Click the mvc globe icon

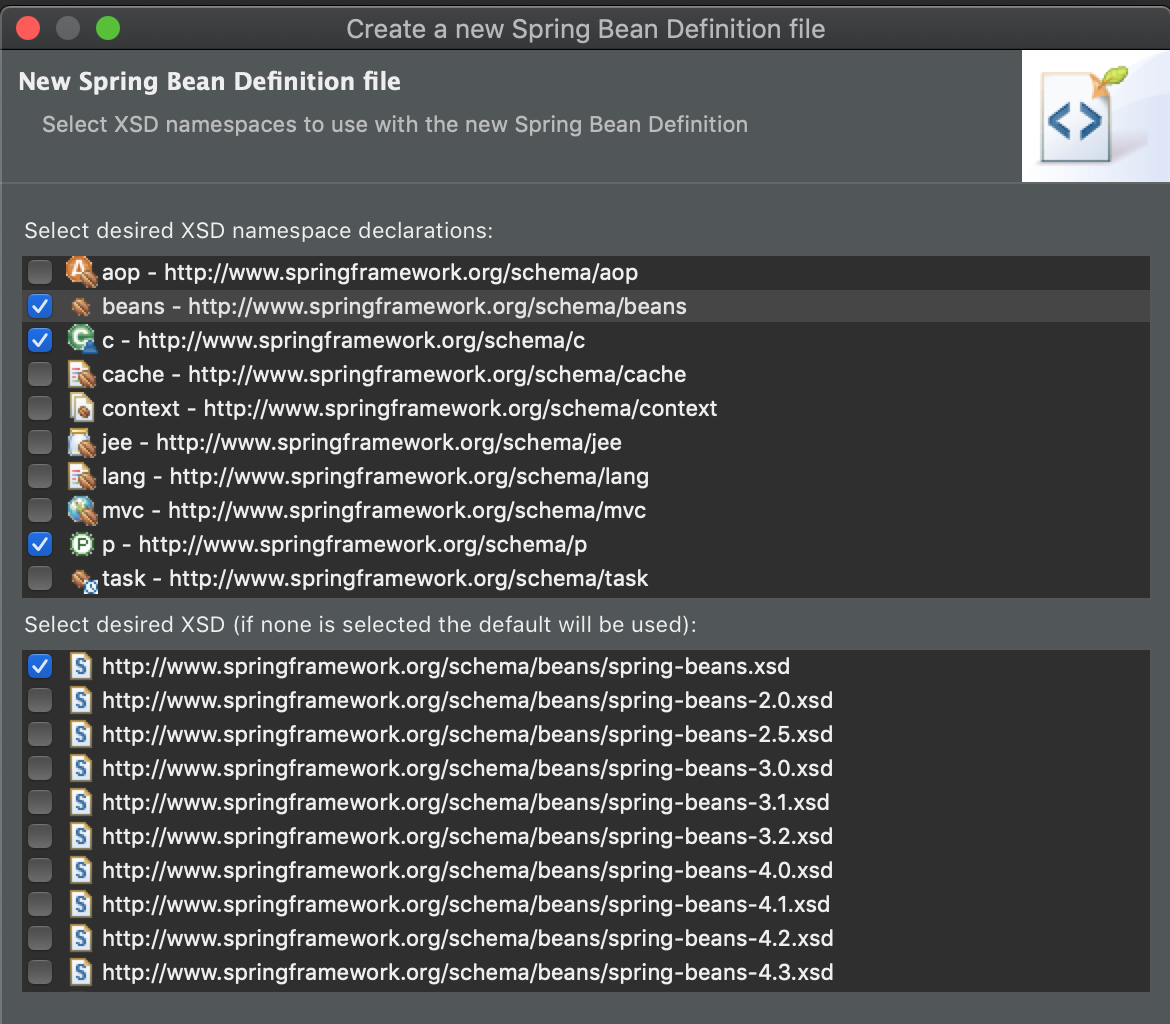click(x=81, y=511)
